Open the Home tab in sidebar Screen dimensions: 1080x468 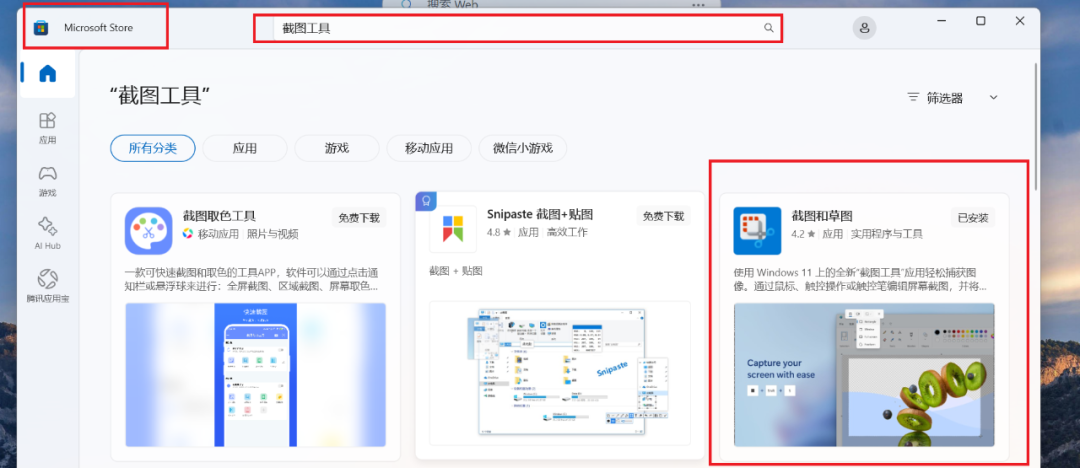click(48, 74)
